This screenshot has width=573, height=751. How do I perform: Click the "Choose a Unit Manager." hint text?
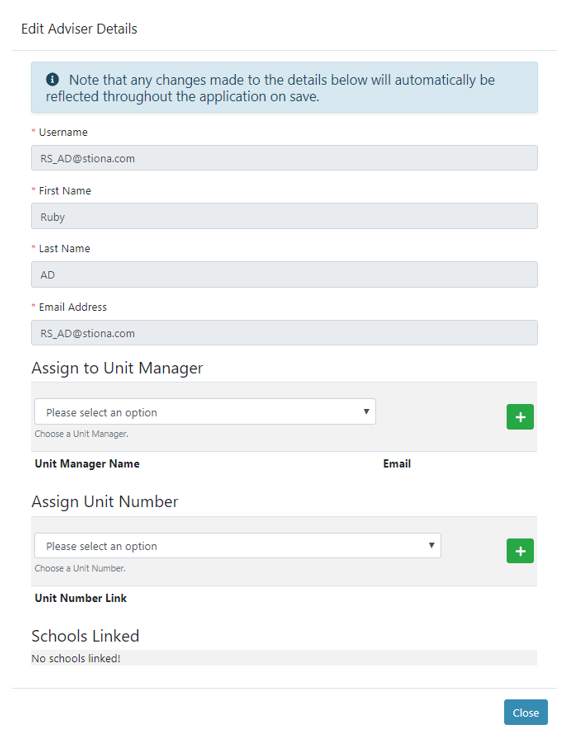pos(81,433)
